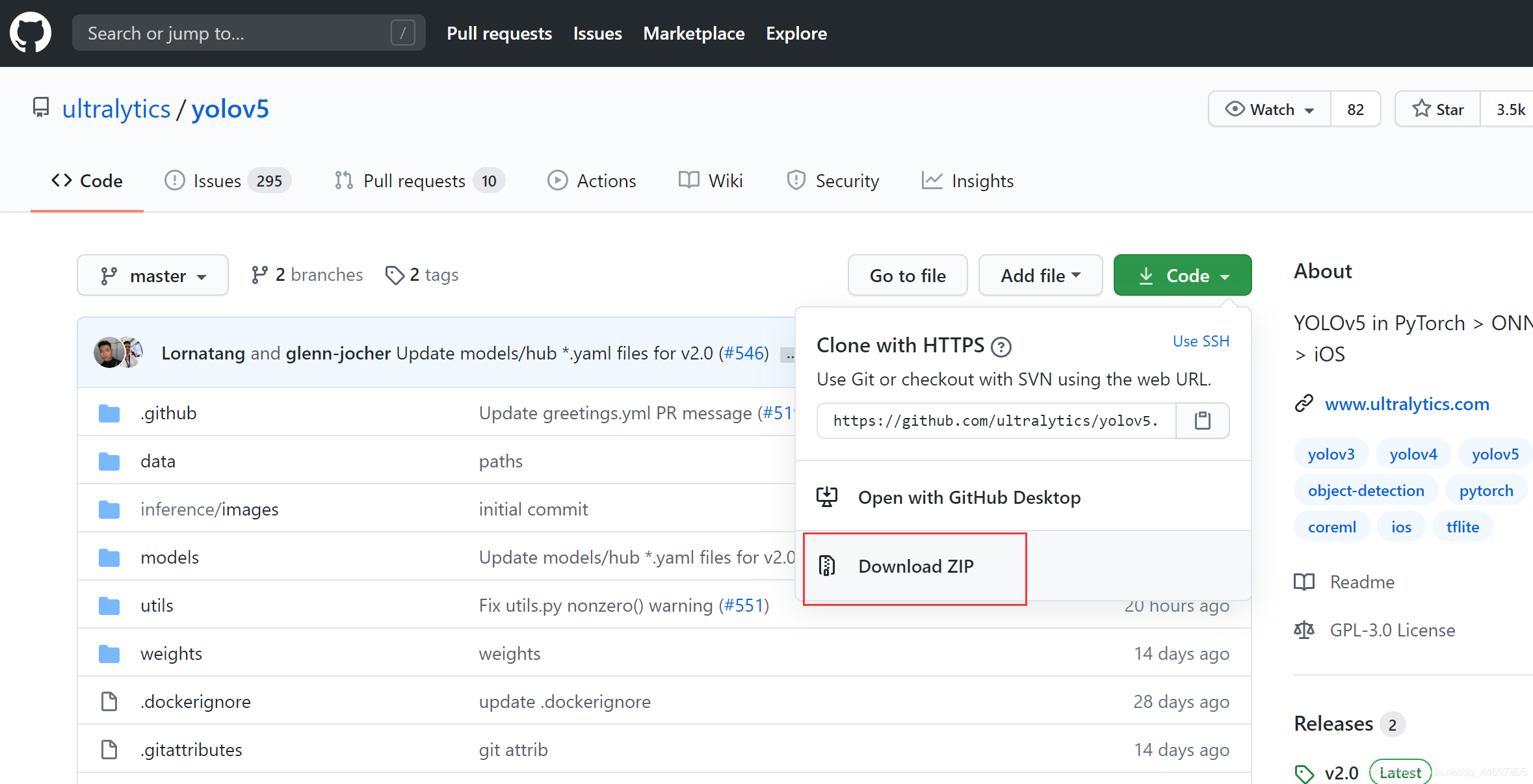Click the Go to file button
This screenshot has height=784, width=1533.
908,276
